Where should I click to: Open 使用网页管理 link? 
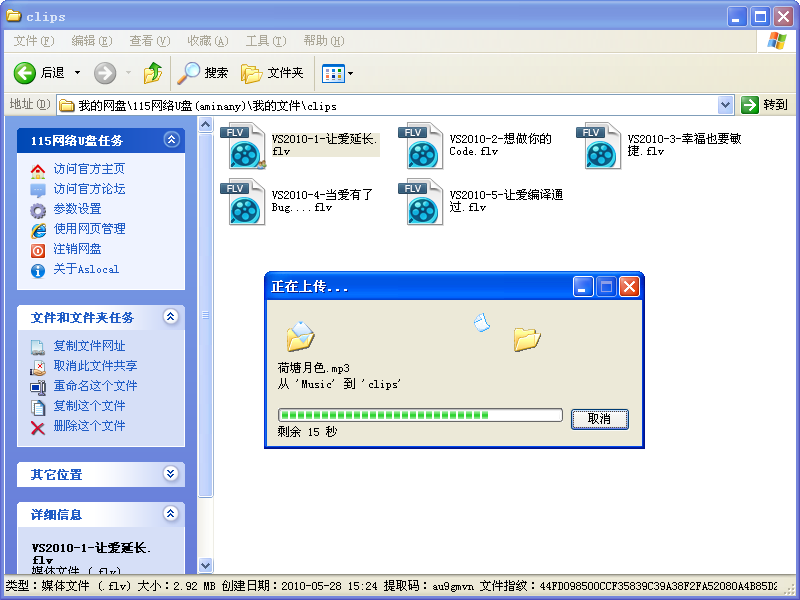coord(89,229)
